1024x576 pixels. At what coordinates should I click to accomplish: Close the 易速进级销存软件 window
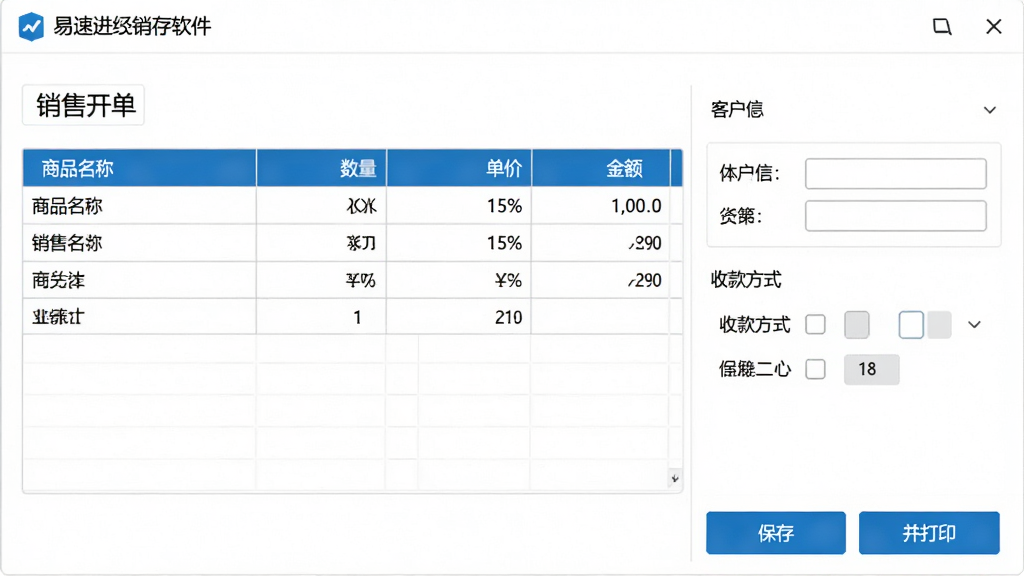tap(993, 27)
